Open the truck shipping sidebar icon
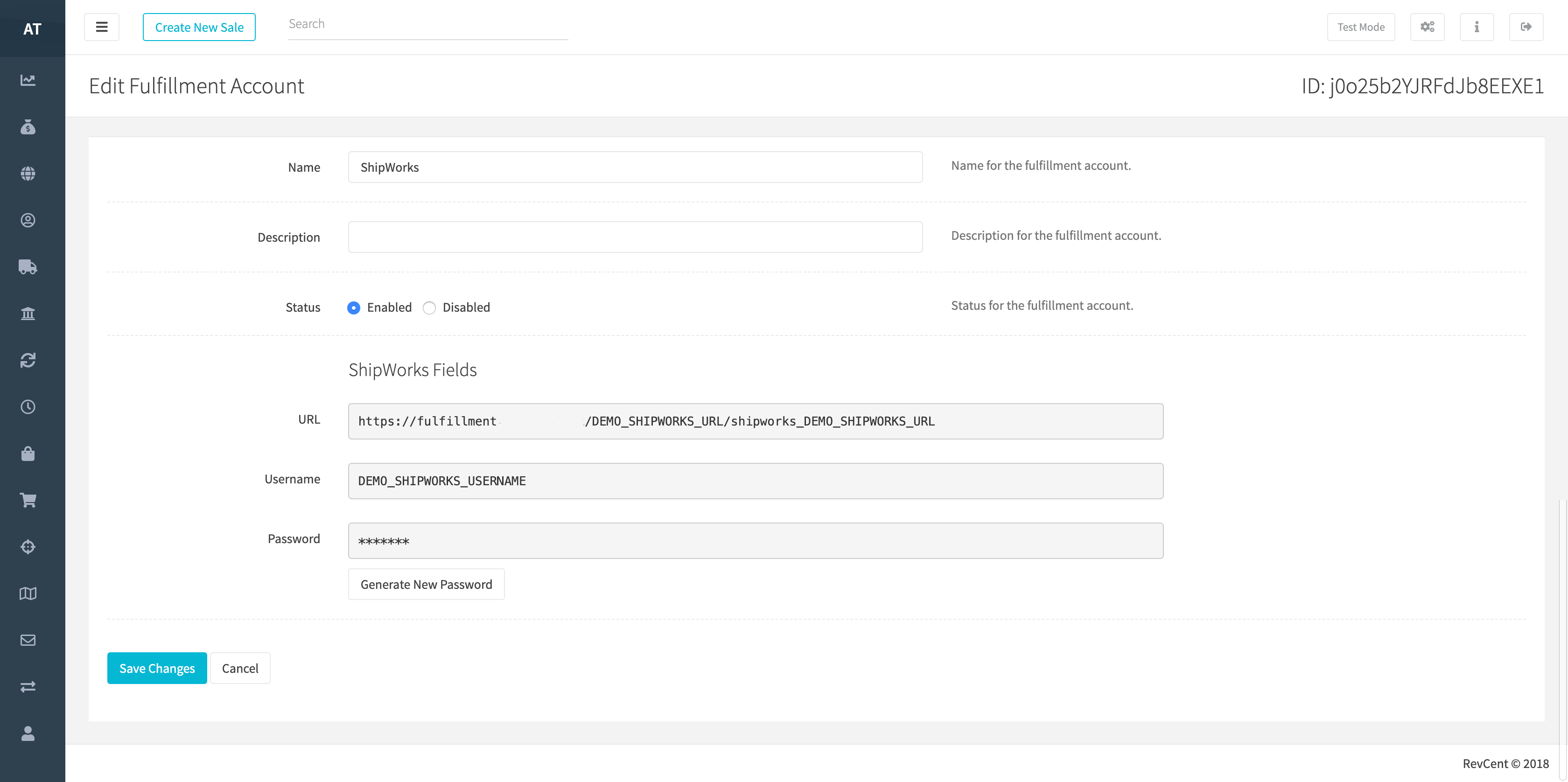 click(28, 266)
